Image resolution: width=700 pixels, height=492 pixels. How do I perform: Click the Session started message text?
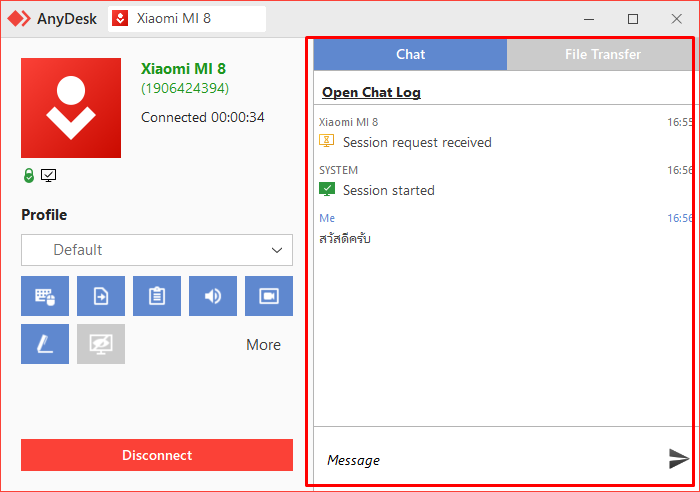point(388,190)
